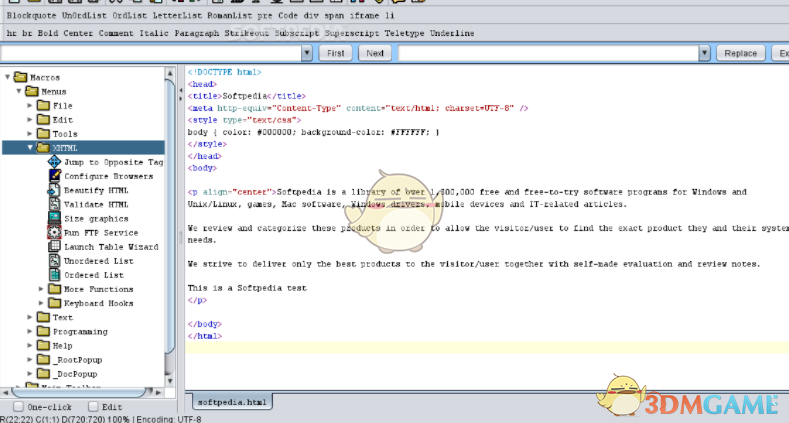789x423 pixels.
Task: Click the Beautify HTML icon
Action: [54, 190]
